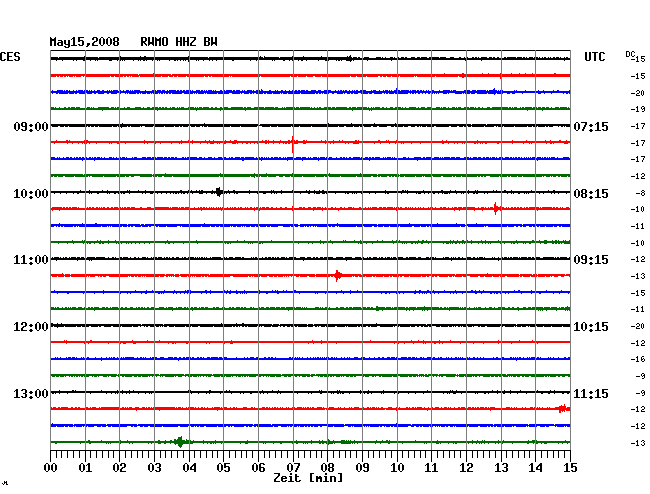Click the tall red spike near minute 07
This screenshot has height=494, width=650.
click(x=293, y=144)
